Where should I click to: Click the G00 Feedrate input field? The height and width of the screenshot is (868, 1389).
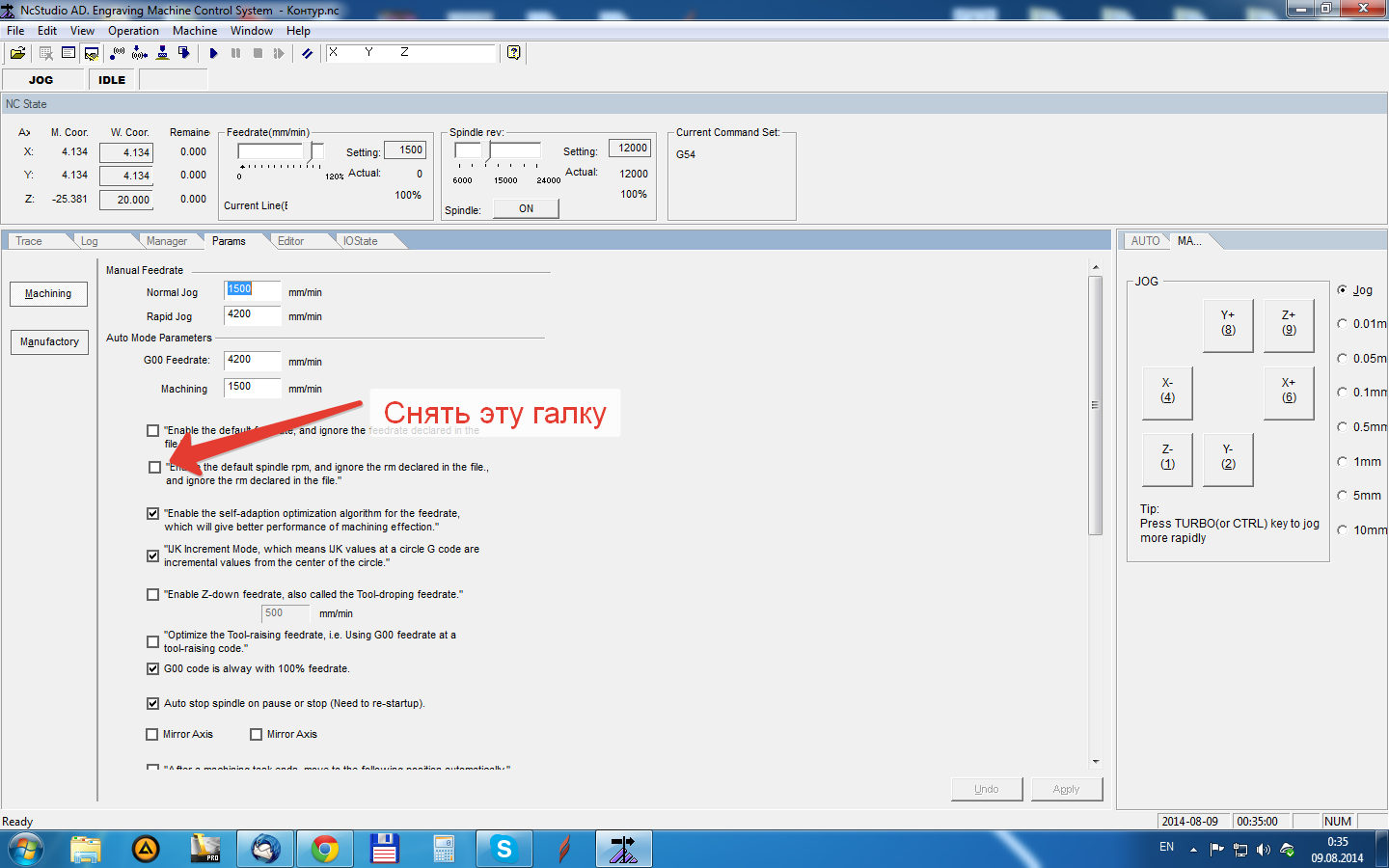click(x=253, y=361)
